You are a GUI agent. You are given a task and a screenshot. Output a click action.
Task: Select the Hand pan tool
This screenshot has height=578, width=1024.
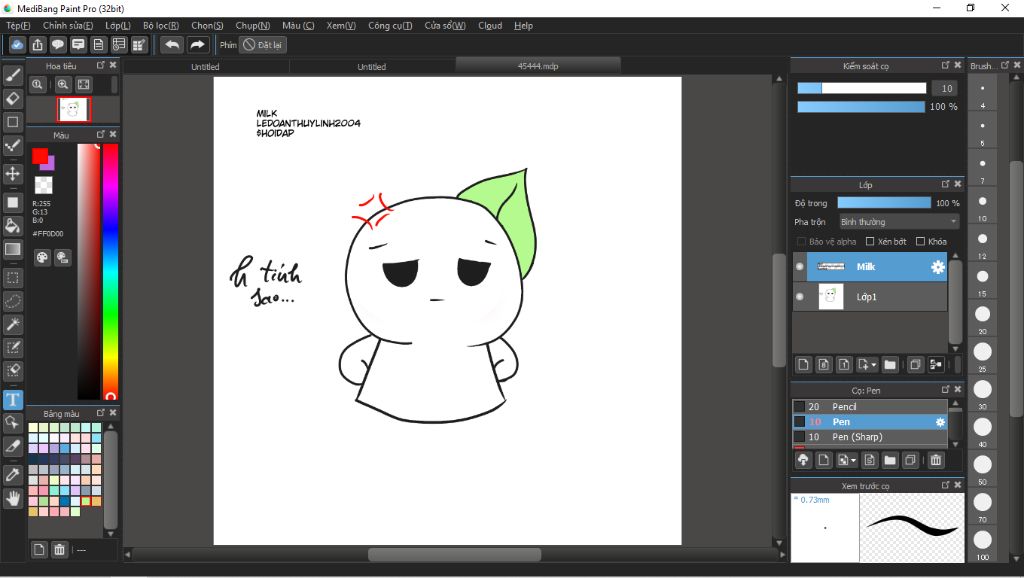tap(13, 497)
